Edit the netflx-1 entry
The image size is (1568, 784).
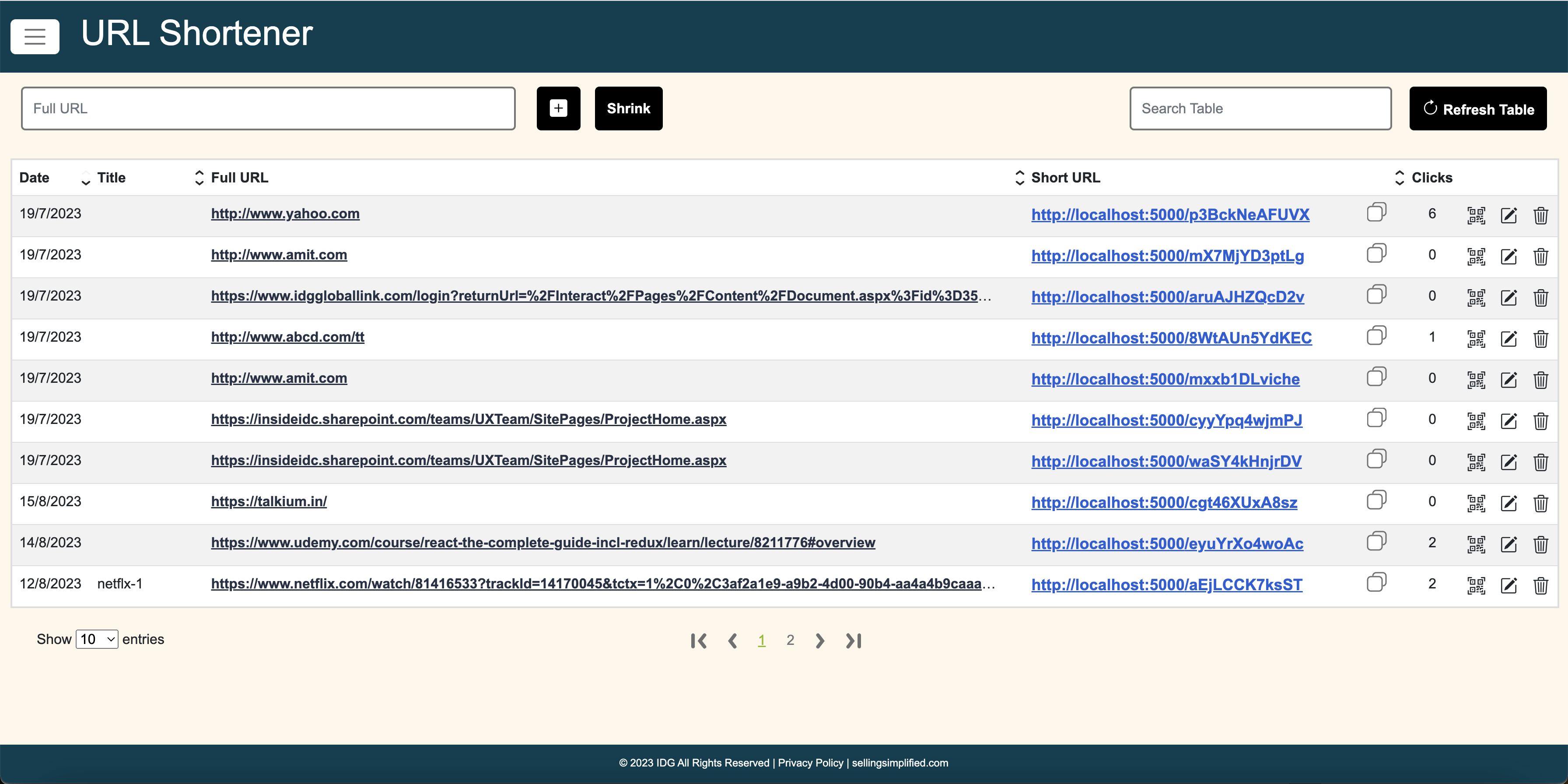(1508, 585)
